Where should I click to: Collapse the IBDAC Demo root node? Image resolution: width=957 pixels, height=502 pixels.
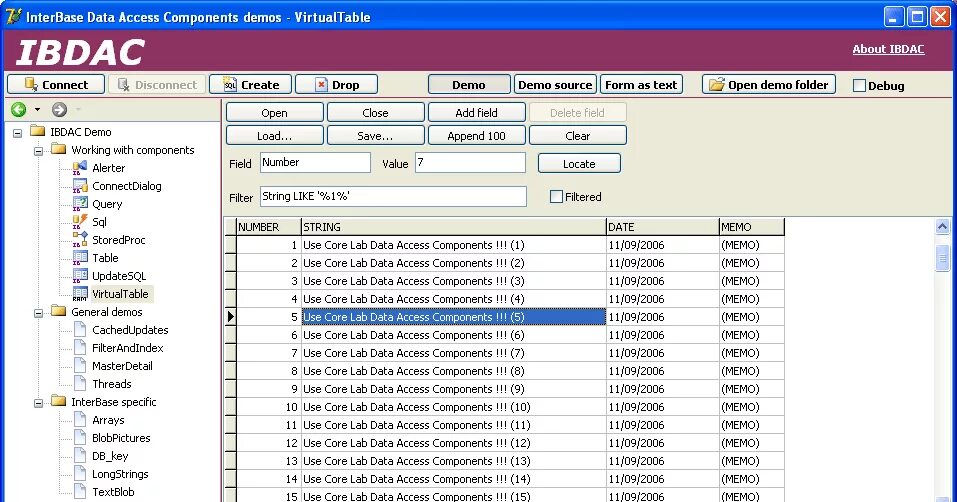[x=18, y=132]
